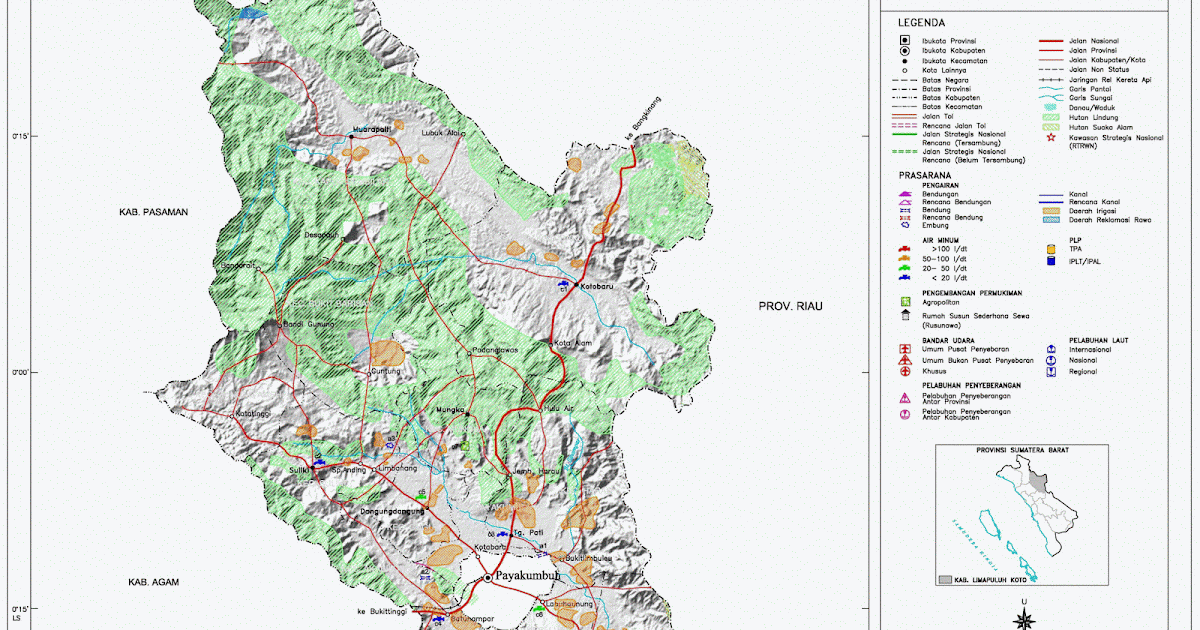The height and width of the screenshot is (630, 1200).
Task: Click the PELABUHAN LAUT heading
Action: pos(1099,340)
